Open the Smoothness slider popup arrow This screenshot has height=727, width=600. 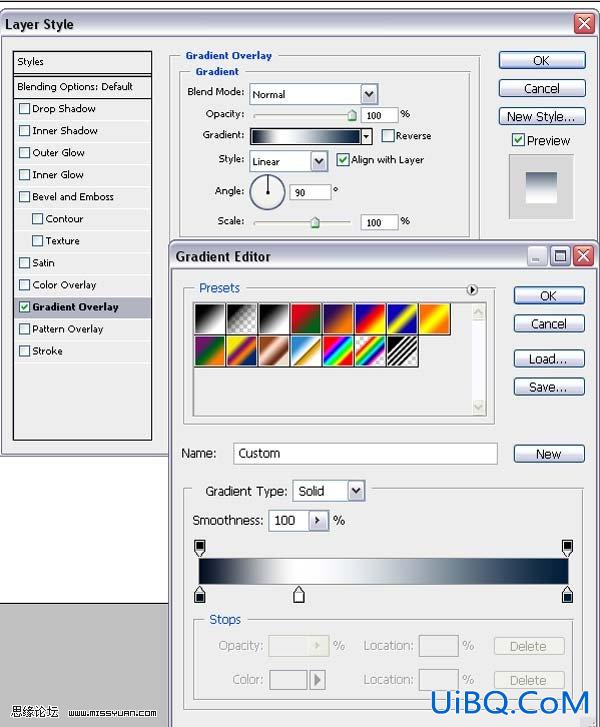[318, 521]
